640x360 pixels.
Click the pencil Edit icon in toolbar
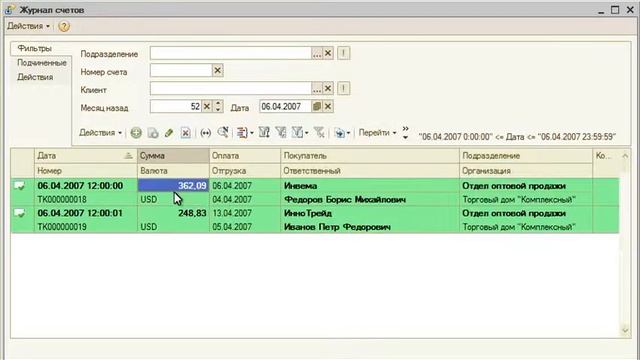click(x=169, y=133)
